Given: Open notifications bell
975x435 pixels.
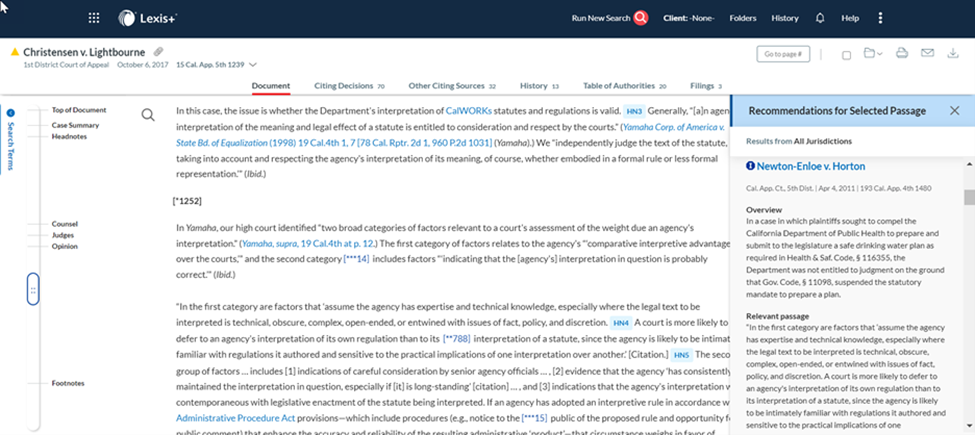Looking at the screenshot, I should (820, 18).
